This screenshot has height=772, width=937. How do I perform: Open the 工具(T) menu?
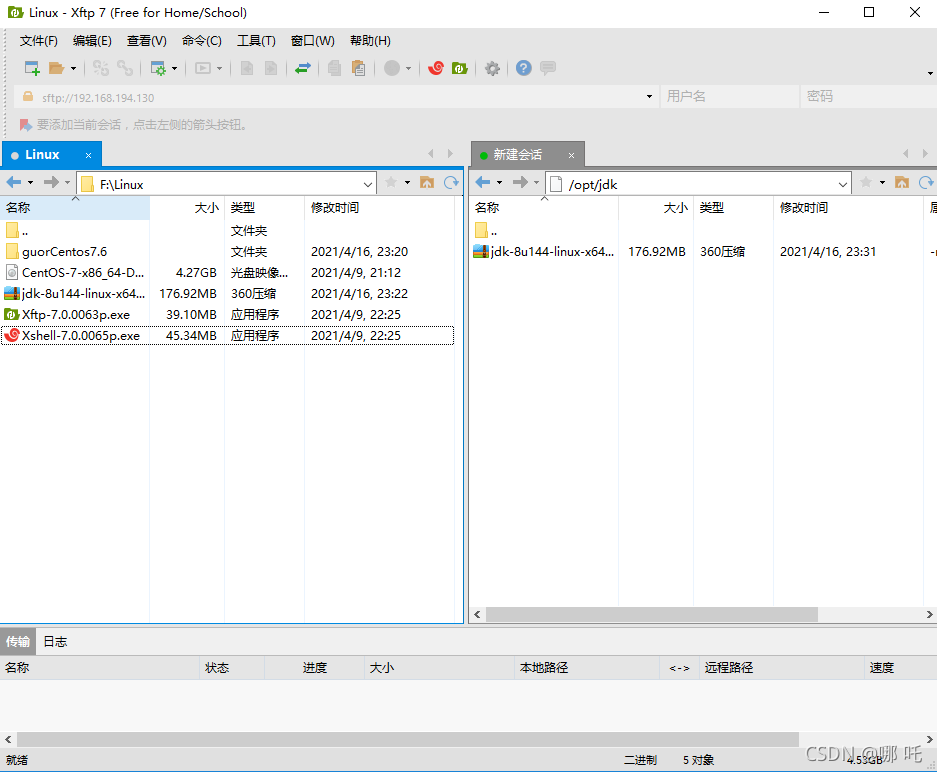pyautogui.click(x=256, y=41)
